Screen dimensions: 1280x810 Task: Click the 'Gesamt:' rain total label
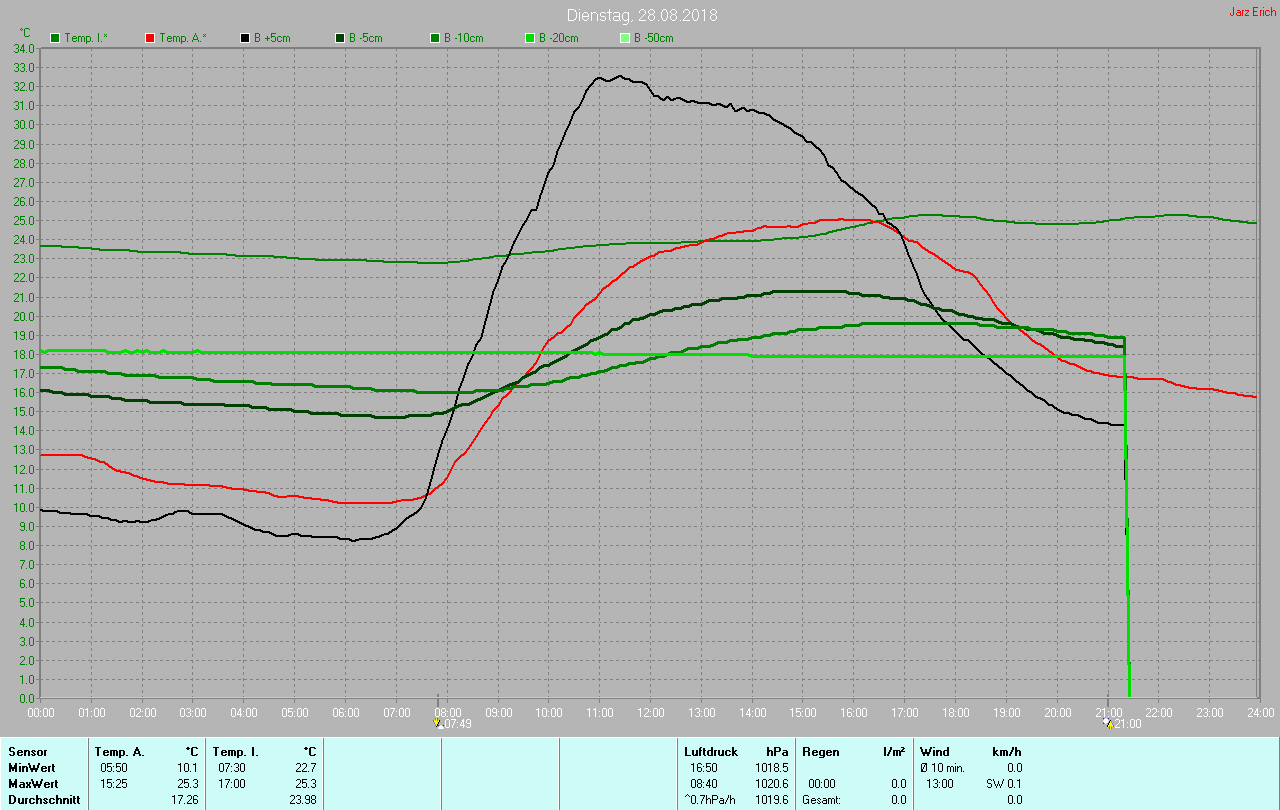pyautogui.click(x=821, y=799)
